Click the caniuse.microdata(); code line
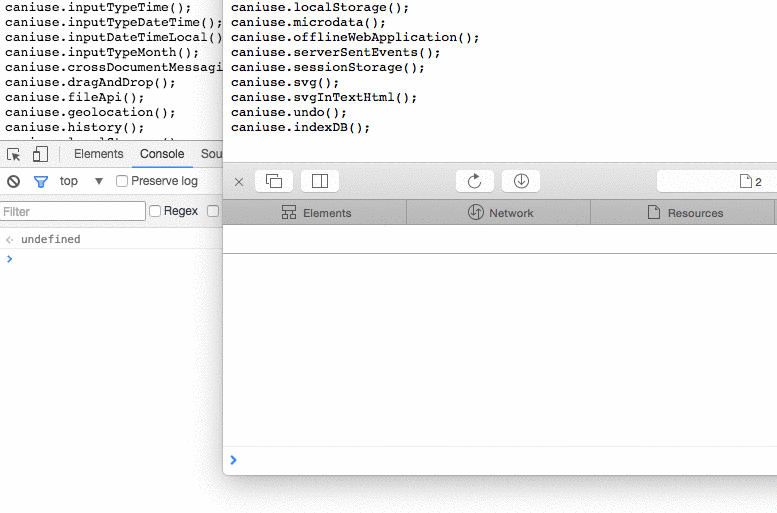Screen dimensions: 777x513 308,22
